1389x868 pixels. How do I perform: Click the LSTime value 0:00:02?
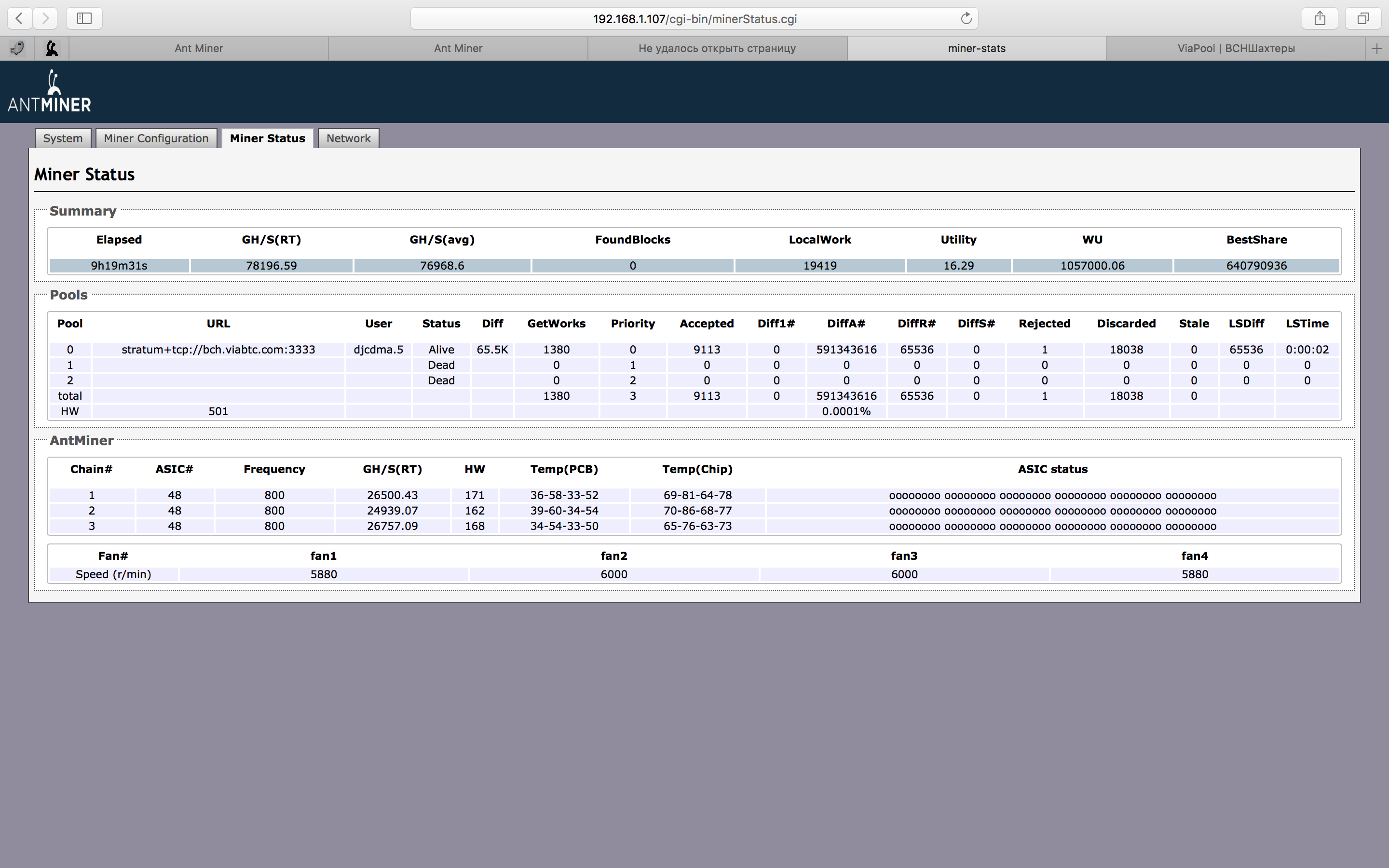click(x=1307, y=350)
